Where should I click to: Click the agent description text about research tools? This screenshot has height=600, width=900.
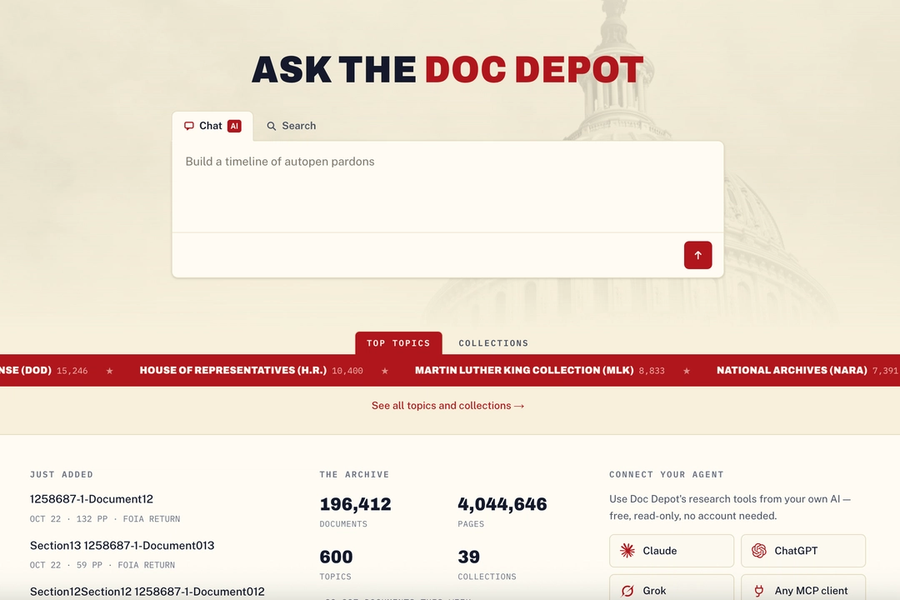pyautogui.click(x=730, y=508)
